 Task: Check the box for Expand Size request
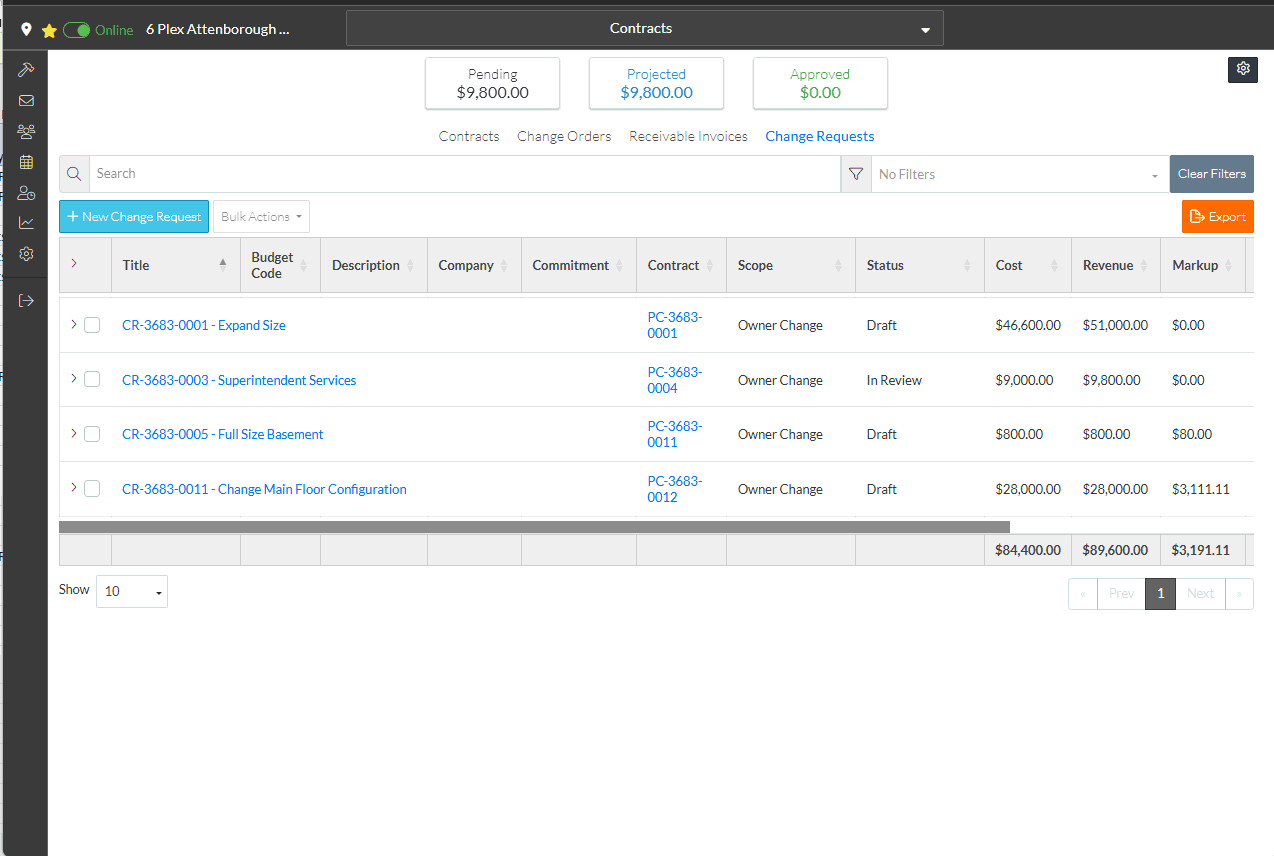tap(92, 325)
